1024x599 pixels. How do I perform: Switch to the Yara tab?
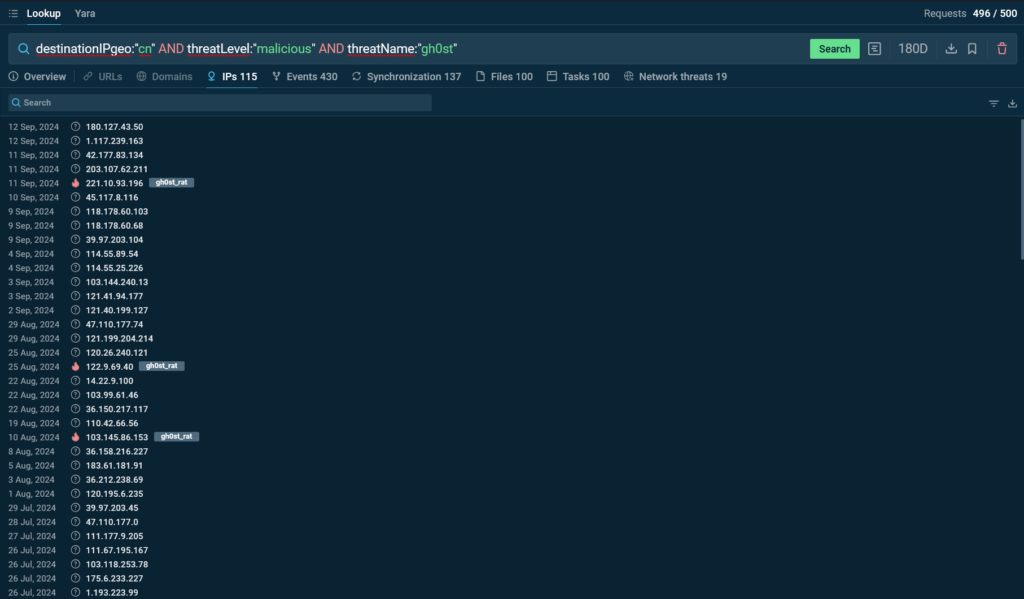pos(85,14)
